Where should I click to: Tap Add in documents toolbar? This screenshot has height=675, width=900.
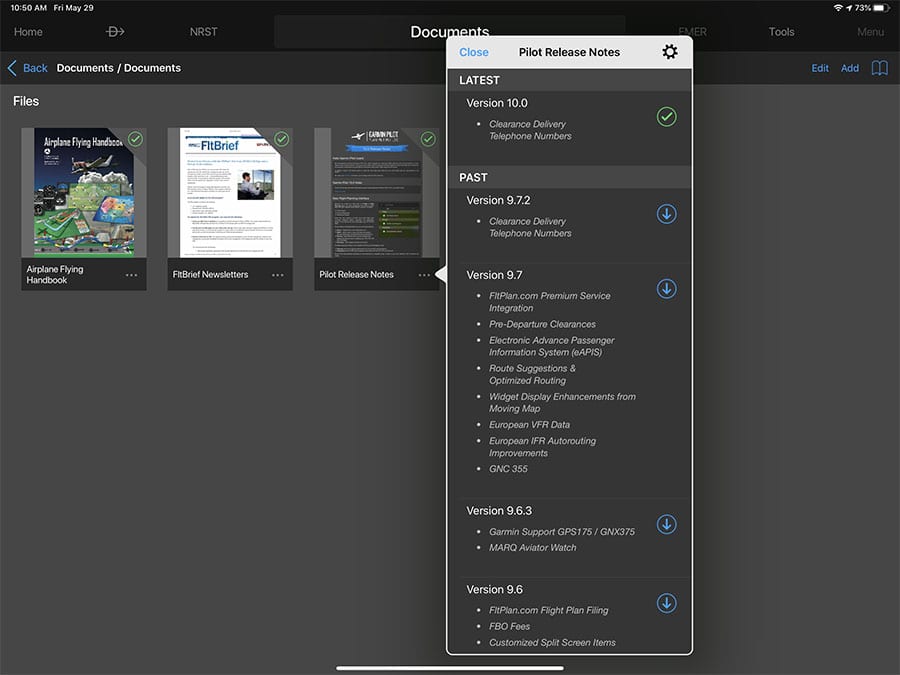tap(849, 68)
